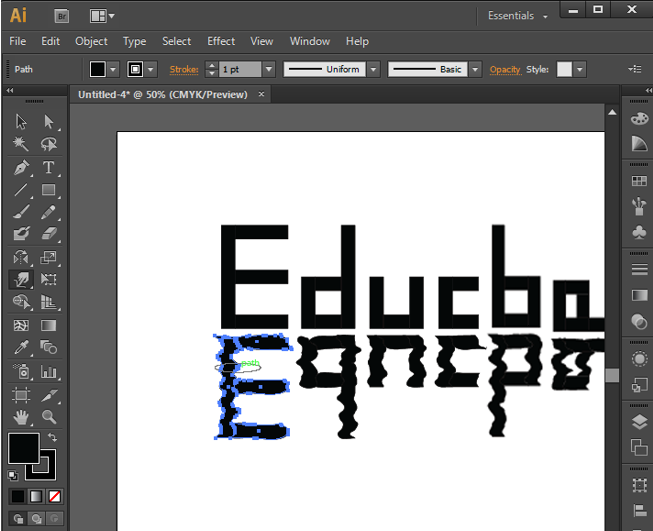Select the Blob Brush tool
Image resolution: width=653 pixels, height=531 pixels.
tap(21, 234)
